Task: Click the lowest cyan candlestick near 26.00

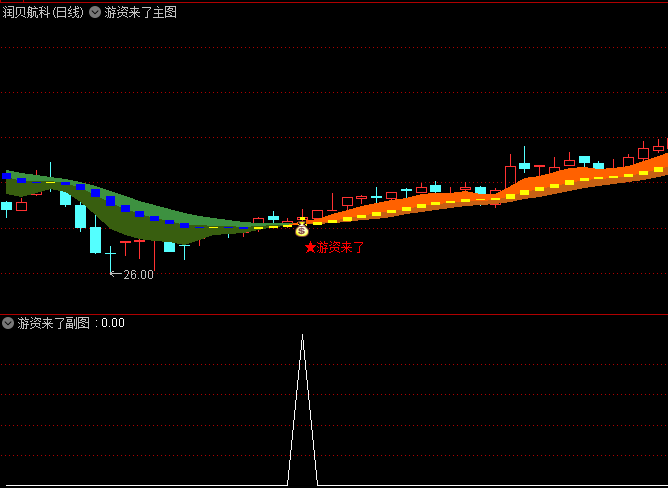Action: tap(110, 259)
